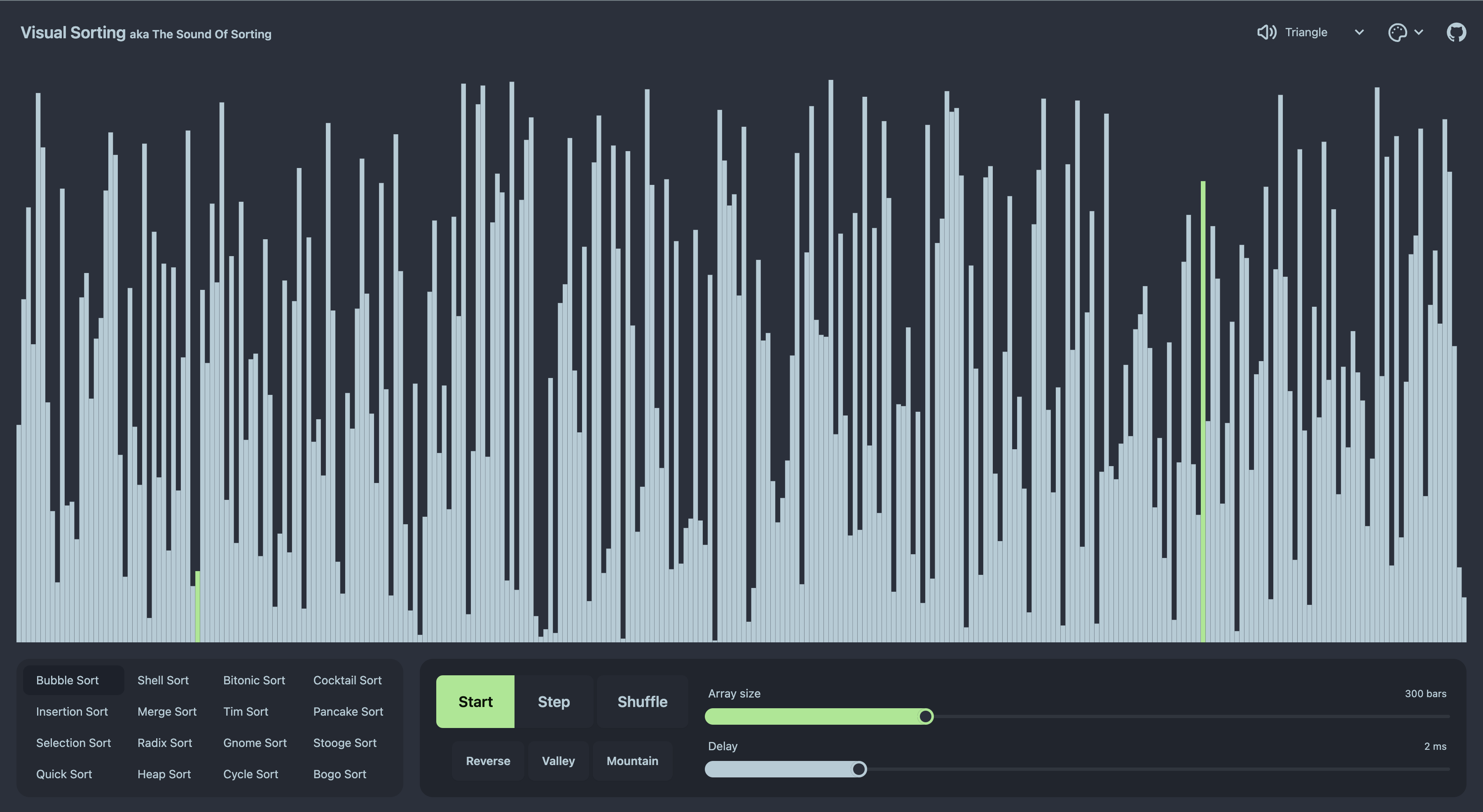Expand the theme palette chevron

pyautogui.click(x=1418, y=33)
